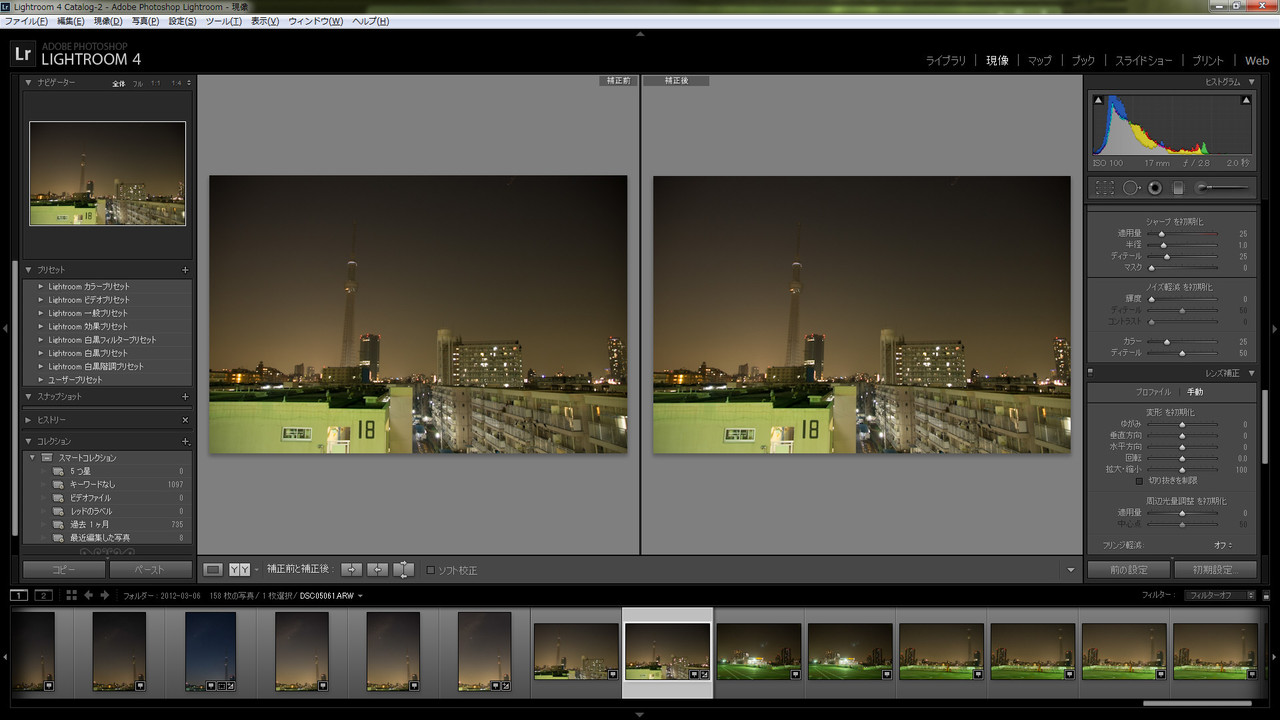Click the Paste settings button
Viewport: 1280px width, 720px height.
click(150, 570)
